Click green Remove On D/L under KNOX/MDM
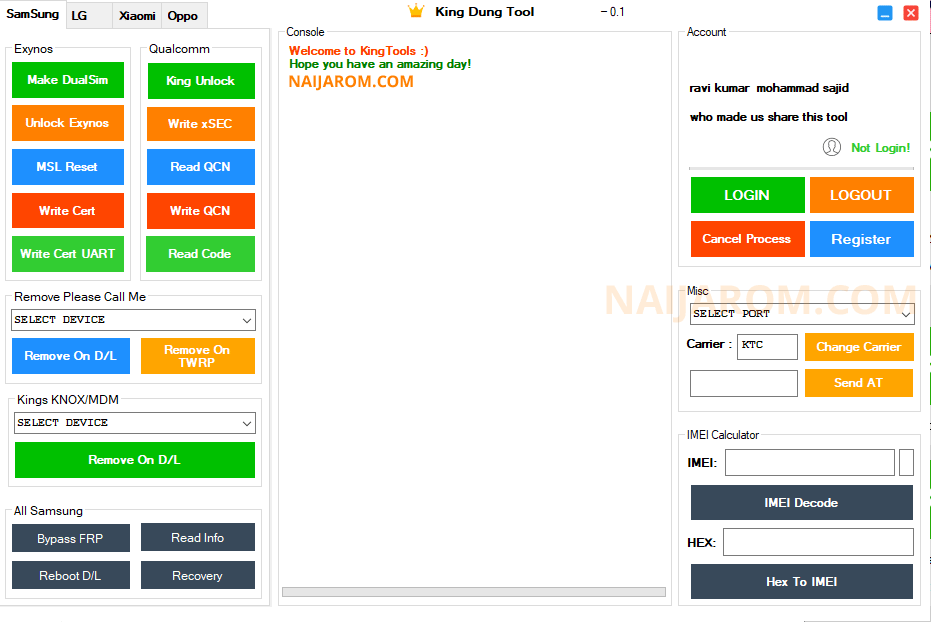 135,460
